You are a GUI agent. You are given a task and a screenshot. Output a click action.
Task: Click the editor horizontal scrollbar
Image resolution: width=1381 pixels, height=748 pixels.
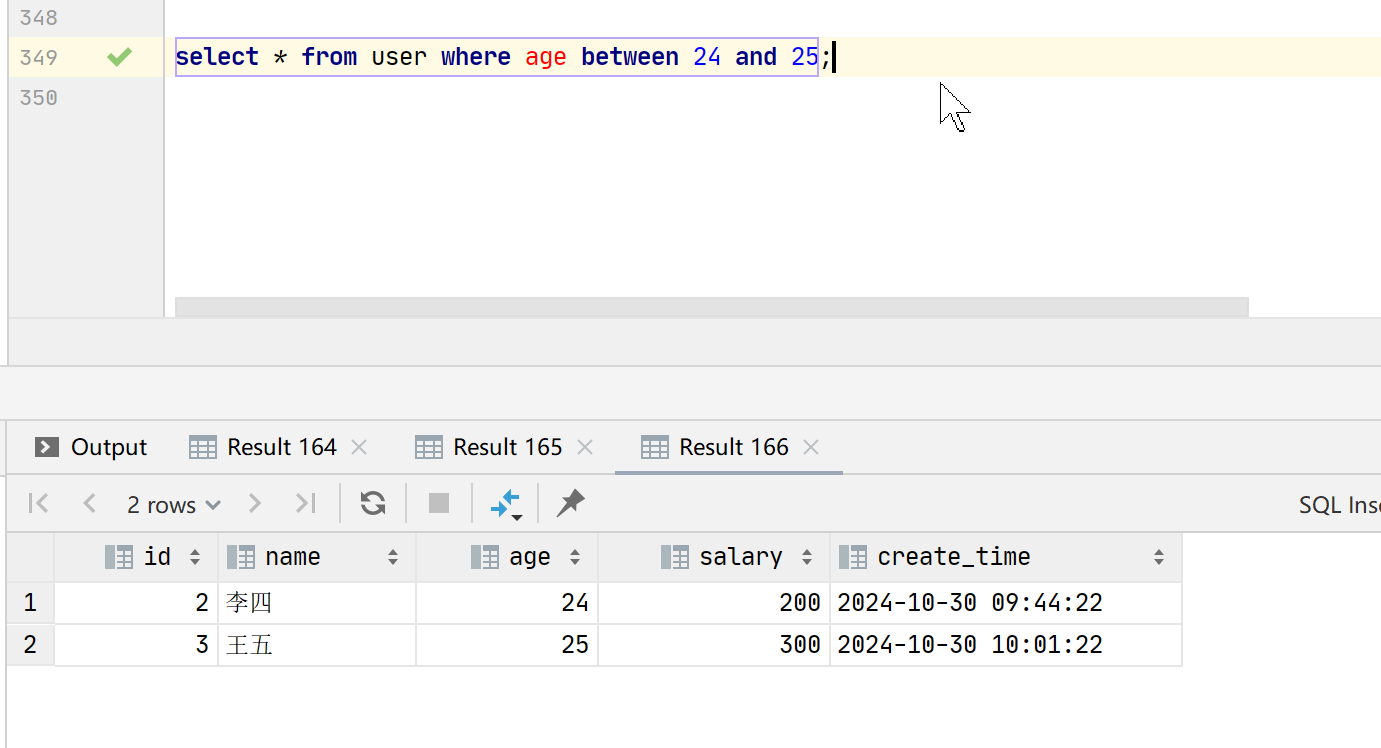[710, 306]
